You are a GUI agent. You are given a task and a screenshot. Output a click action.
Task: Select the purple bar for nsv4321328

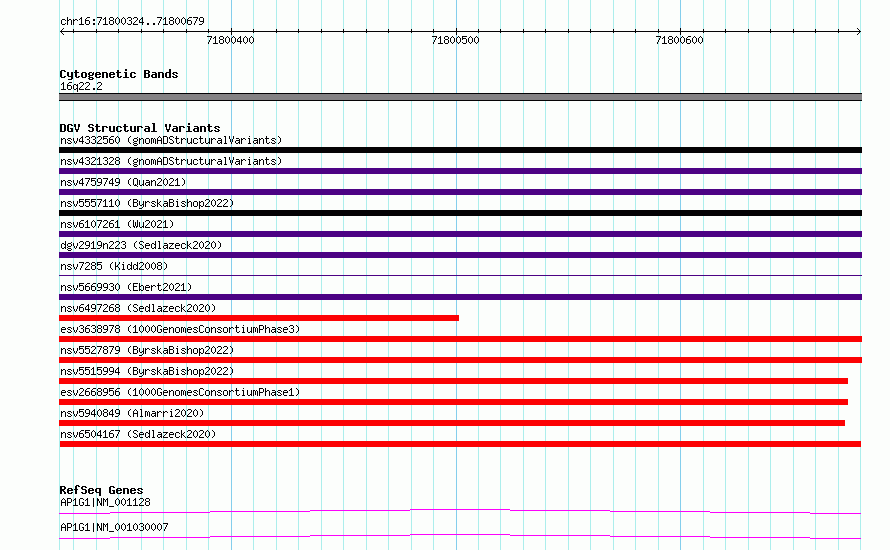tap(460, 171)
